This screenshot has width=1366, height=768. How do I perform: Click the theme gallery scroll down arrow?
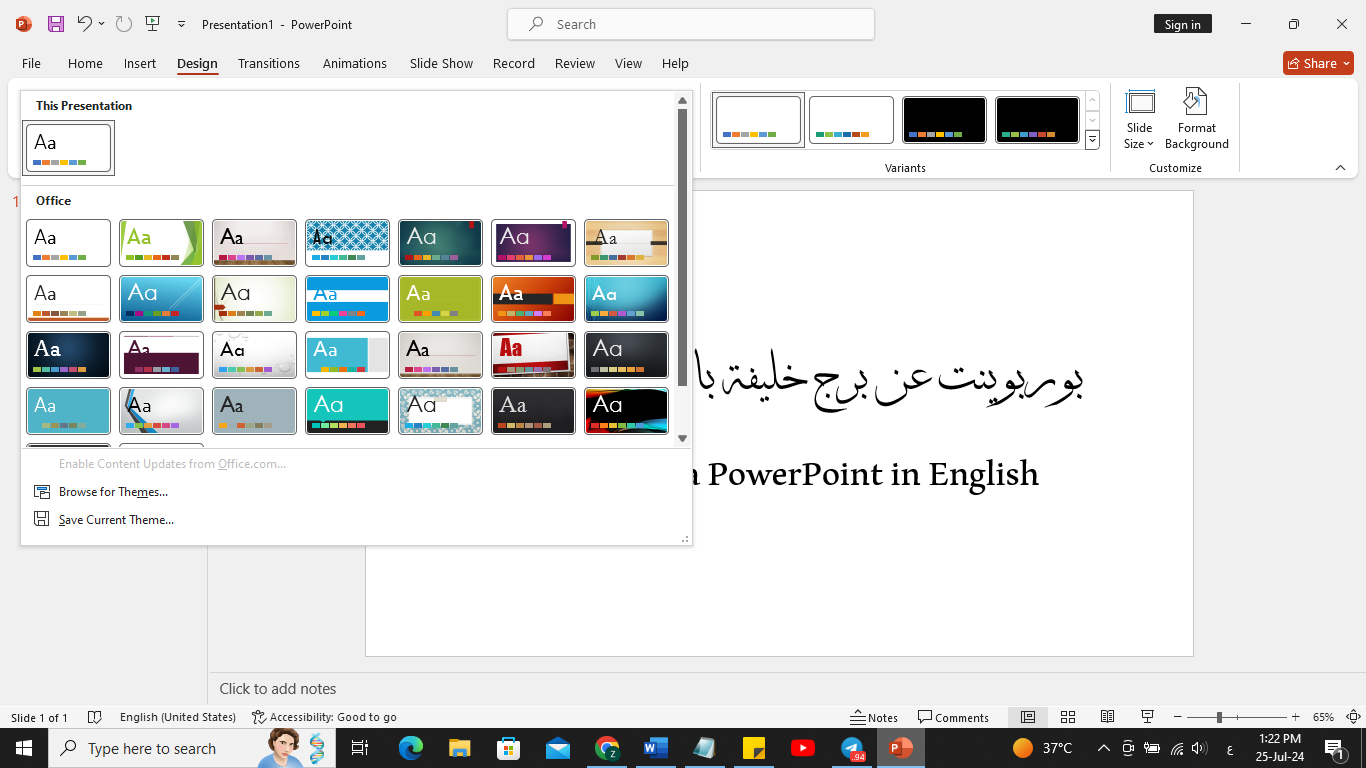coord(682,438)
